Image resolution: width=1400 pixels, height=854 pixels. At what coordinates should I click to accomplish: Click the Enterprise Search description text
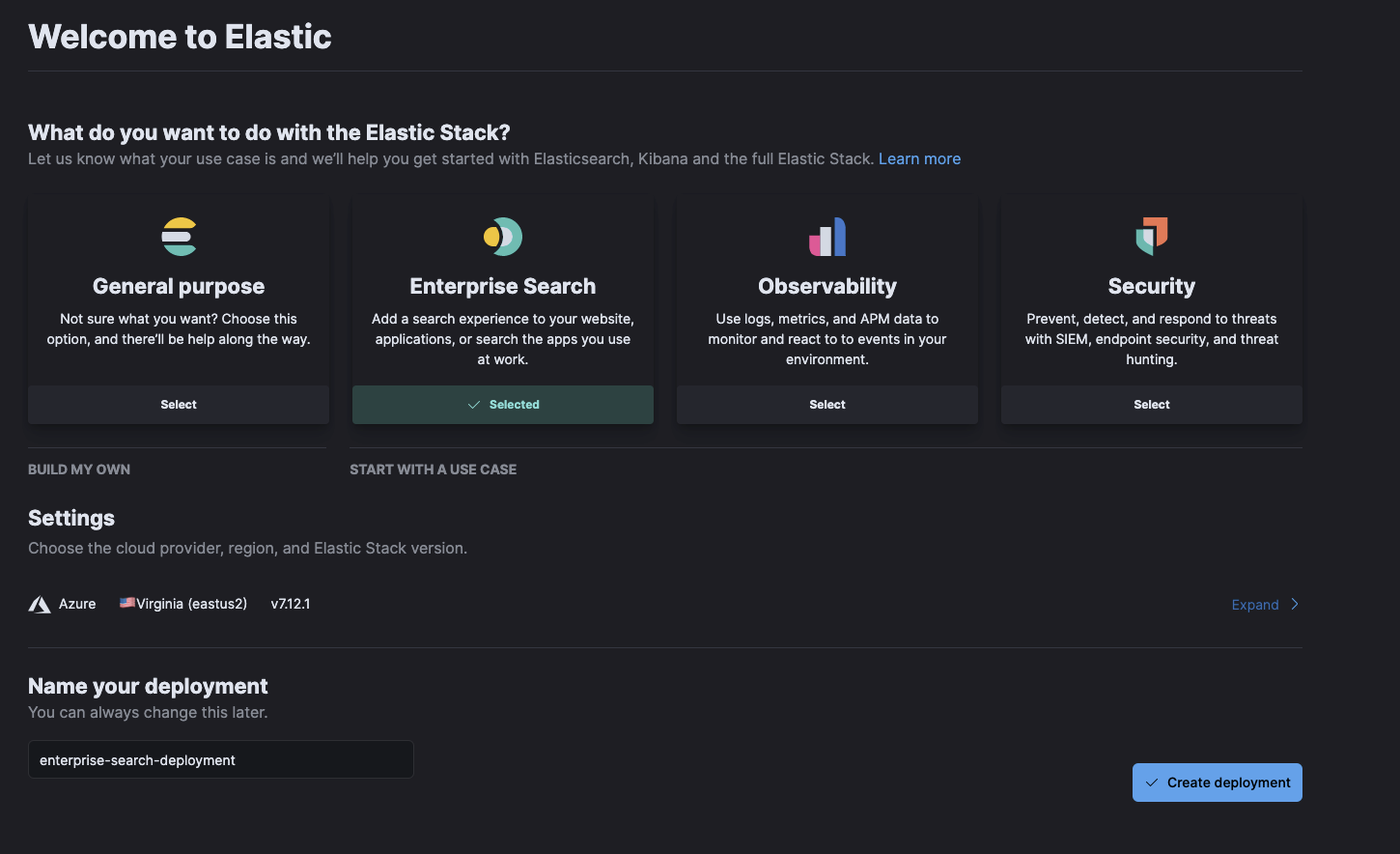[x=503, y=339]
